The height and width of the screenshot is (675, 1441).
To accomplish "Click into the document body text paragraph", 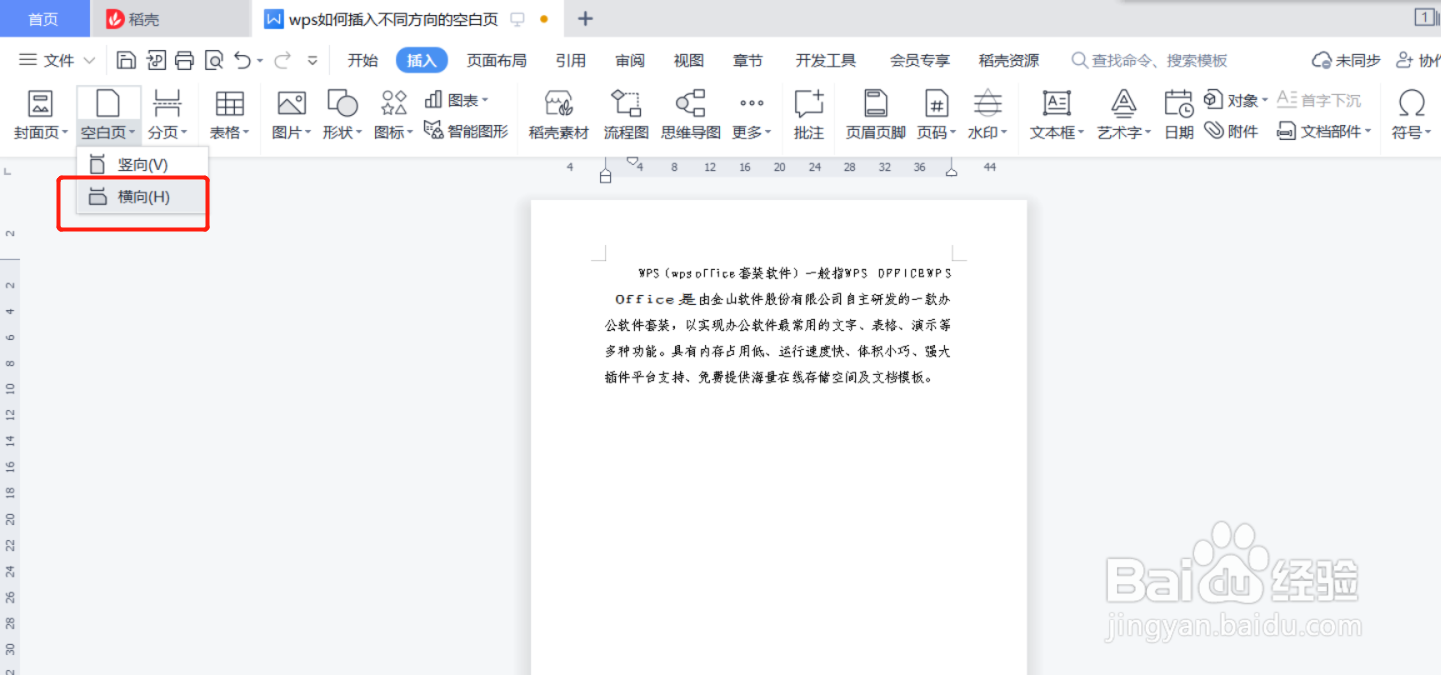I will click(778, 325).
